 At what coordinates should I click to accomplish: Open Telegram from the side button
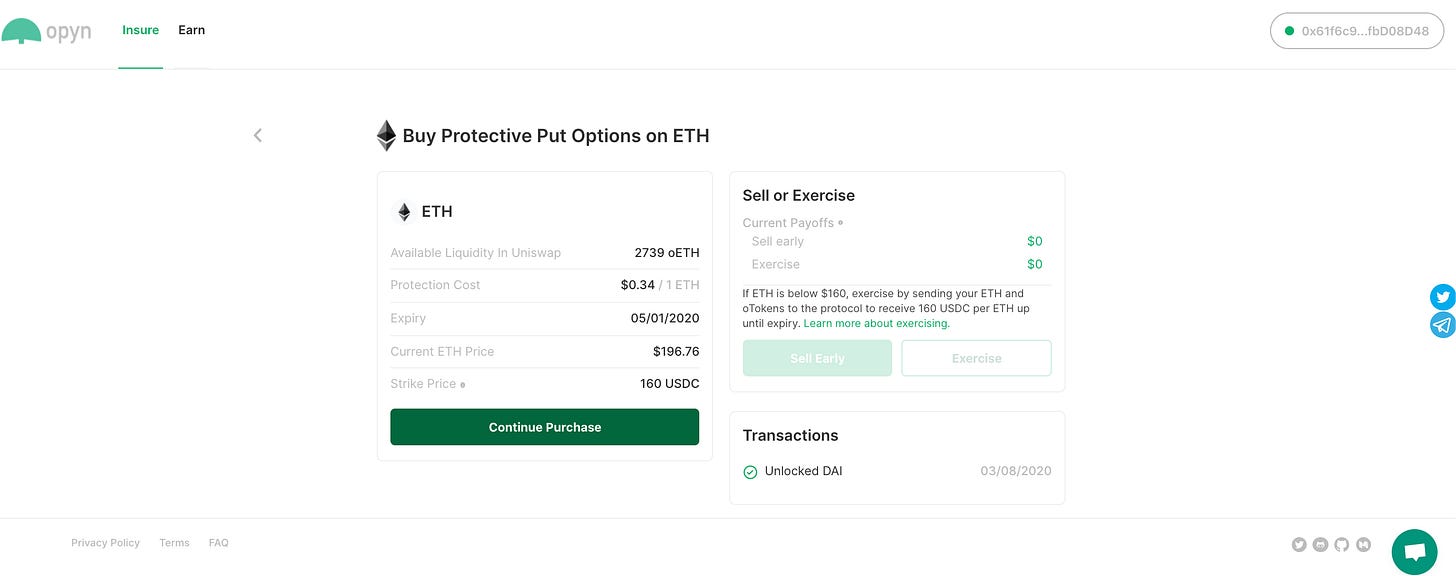[x=1442, y=325]
